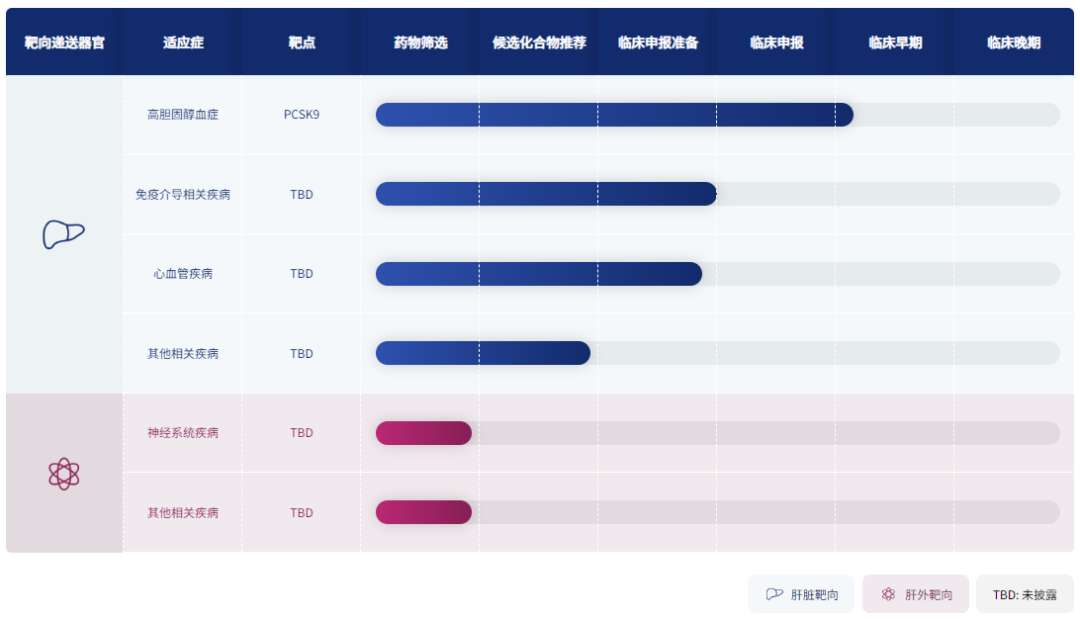Click the 靶点 column header
The width and height of the screenshot is (1080, 620).
click(x=301, y=43)
